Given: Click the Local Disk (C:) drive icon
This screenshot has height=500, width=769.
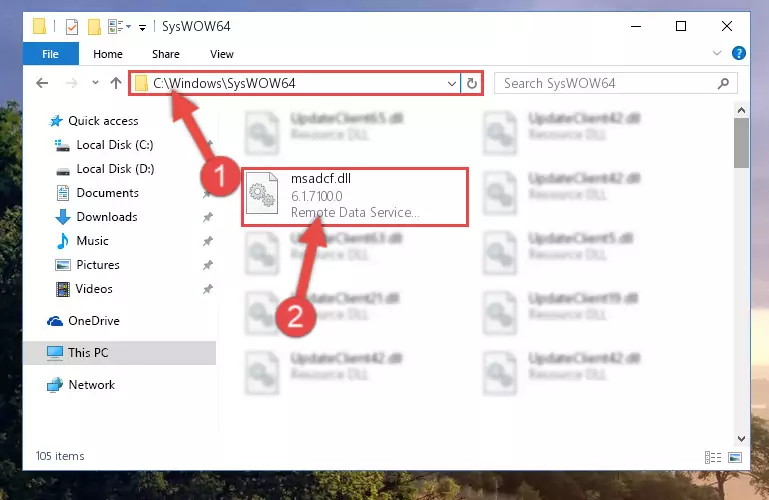Looking at the screenshot, I should (x=62, y=145).
